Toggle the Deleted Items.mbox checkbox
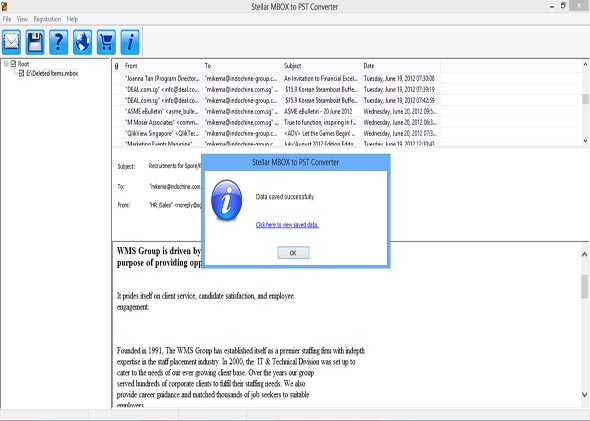The height and width of the screenshot is (421, 590). pos(21,73)
